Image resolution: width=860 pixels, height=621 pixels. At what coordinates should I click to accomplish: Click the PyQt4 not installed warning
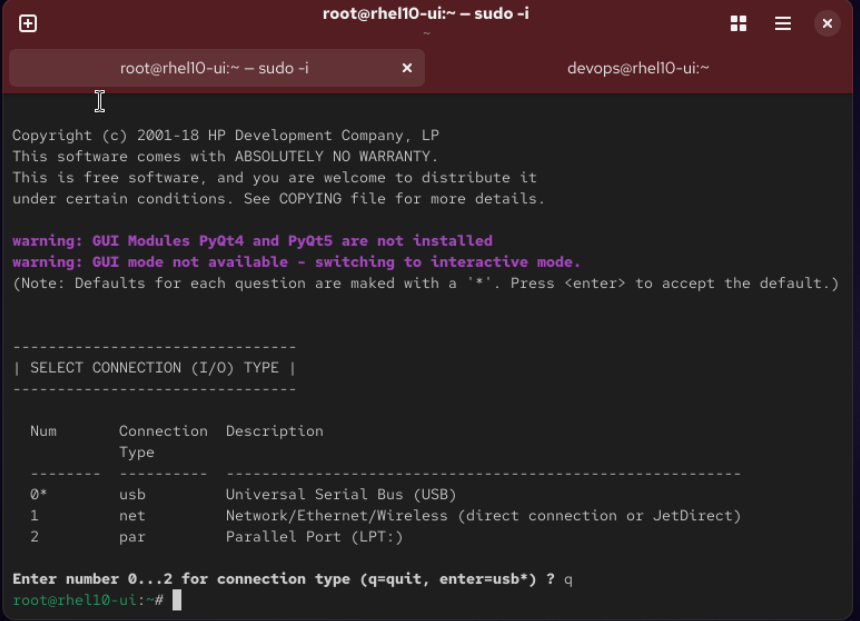pyautogui.click(x=252, y=240)
